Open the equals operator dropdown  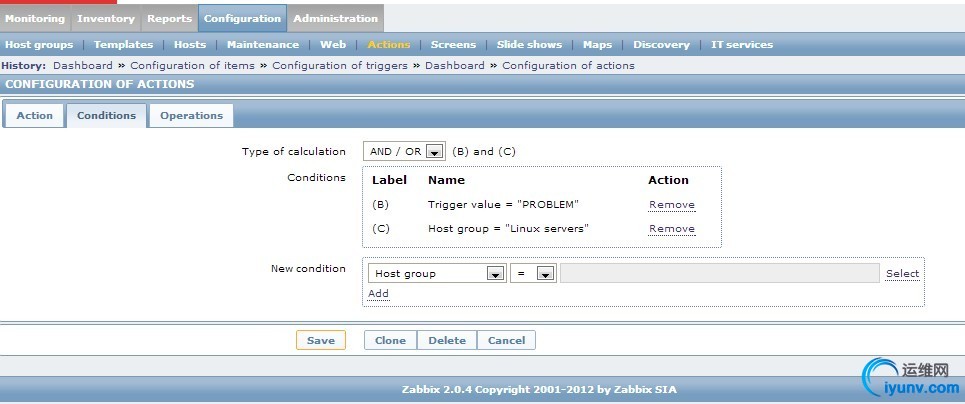[532, 274]
